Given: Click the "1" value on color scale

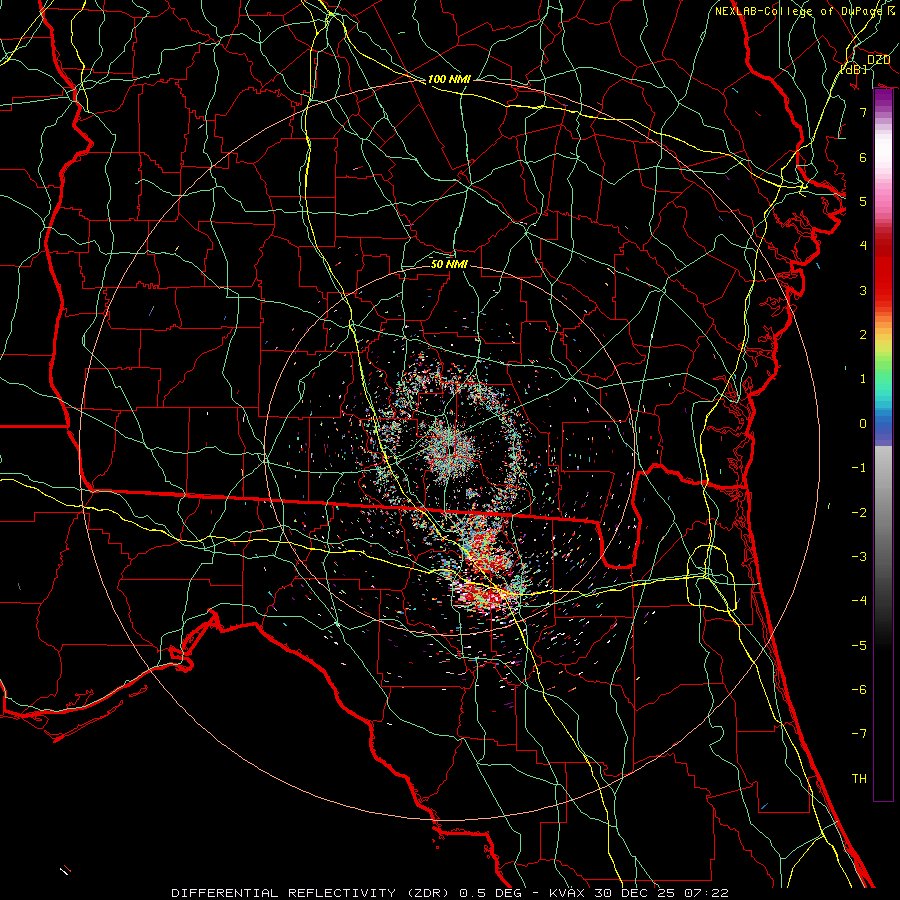Looking at the screenshot, I should coord(863,379).
